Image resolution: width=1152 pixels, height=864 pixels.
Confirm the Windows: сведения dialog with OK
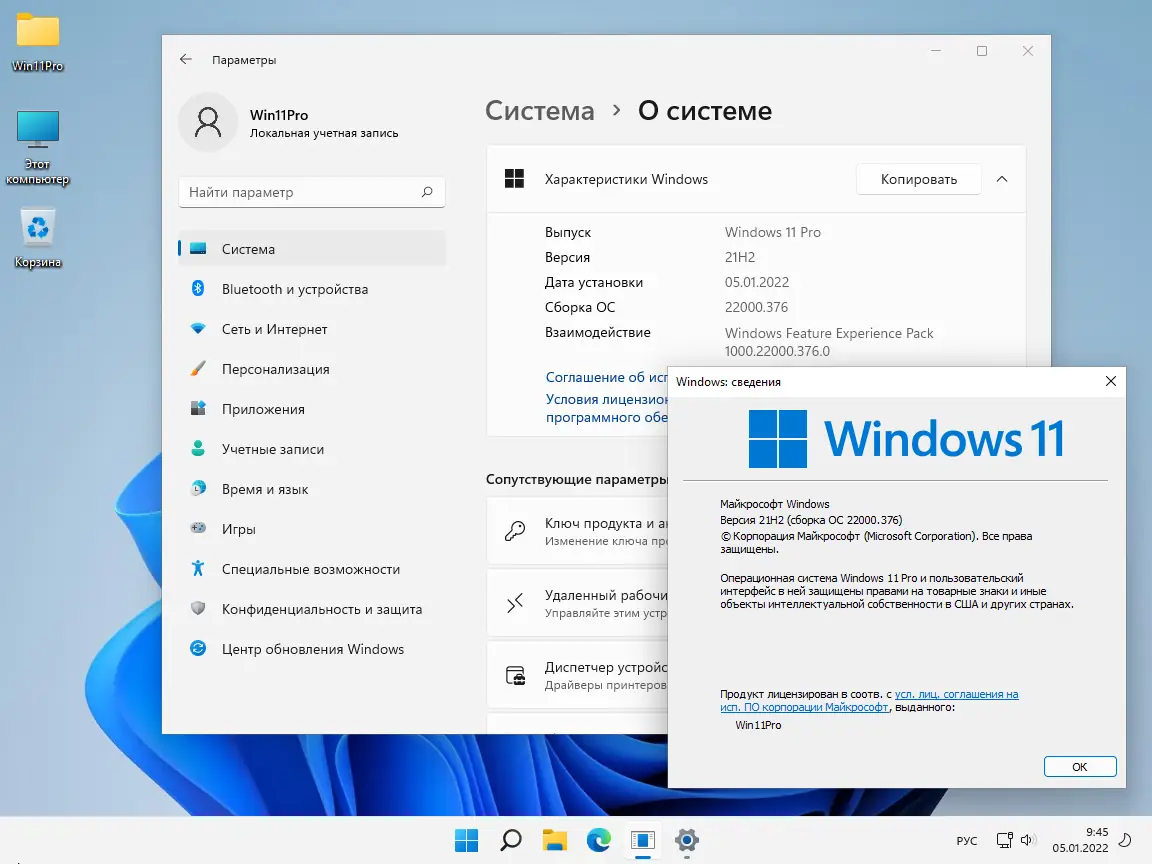[1080, 766]
